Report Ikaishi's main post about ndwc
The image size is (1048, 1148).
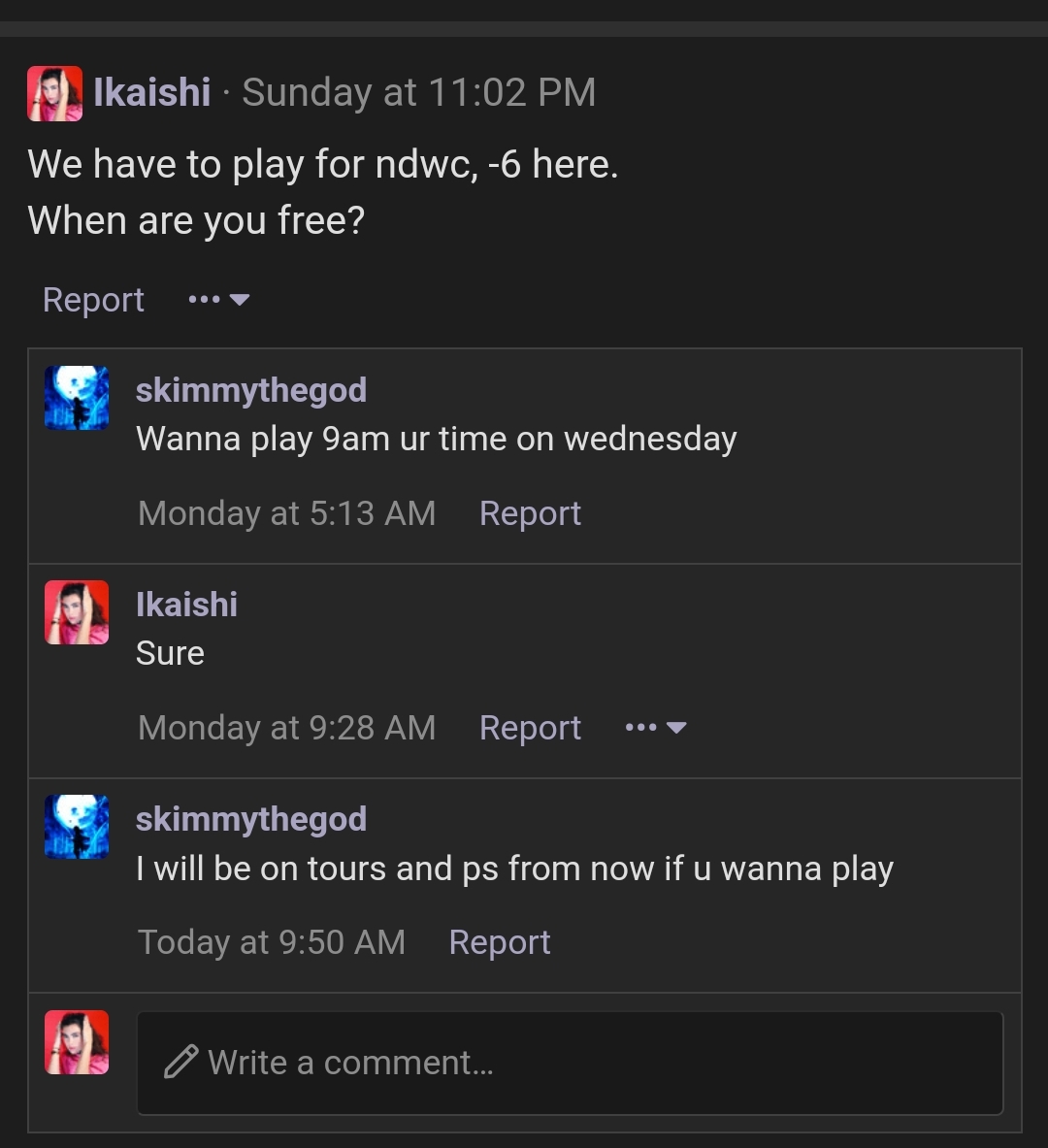pyautogui.click(x=93, y=300)
